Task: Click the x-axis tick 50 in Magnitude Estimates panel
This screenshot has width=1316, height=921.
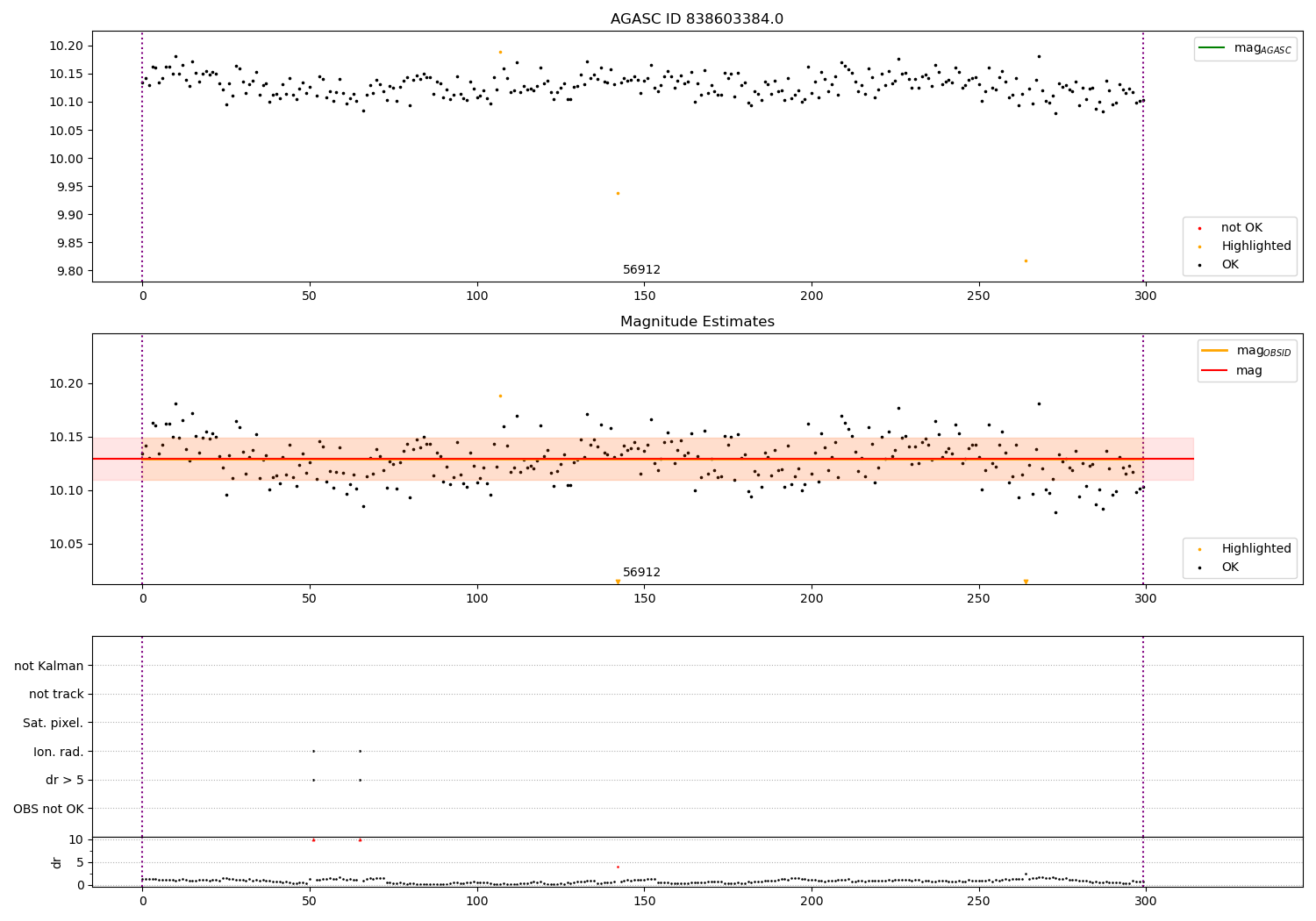Action: pyautogui.click(x=310, y=599)
